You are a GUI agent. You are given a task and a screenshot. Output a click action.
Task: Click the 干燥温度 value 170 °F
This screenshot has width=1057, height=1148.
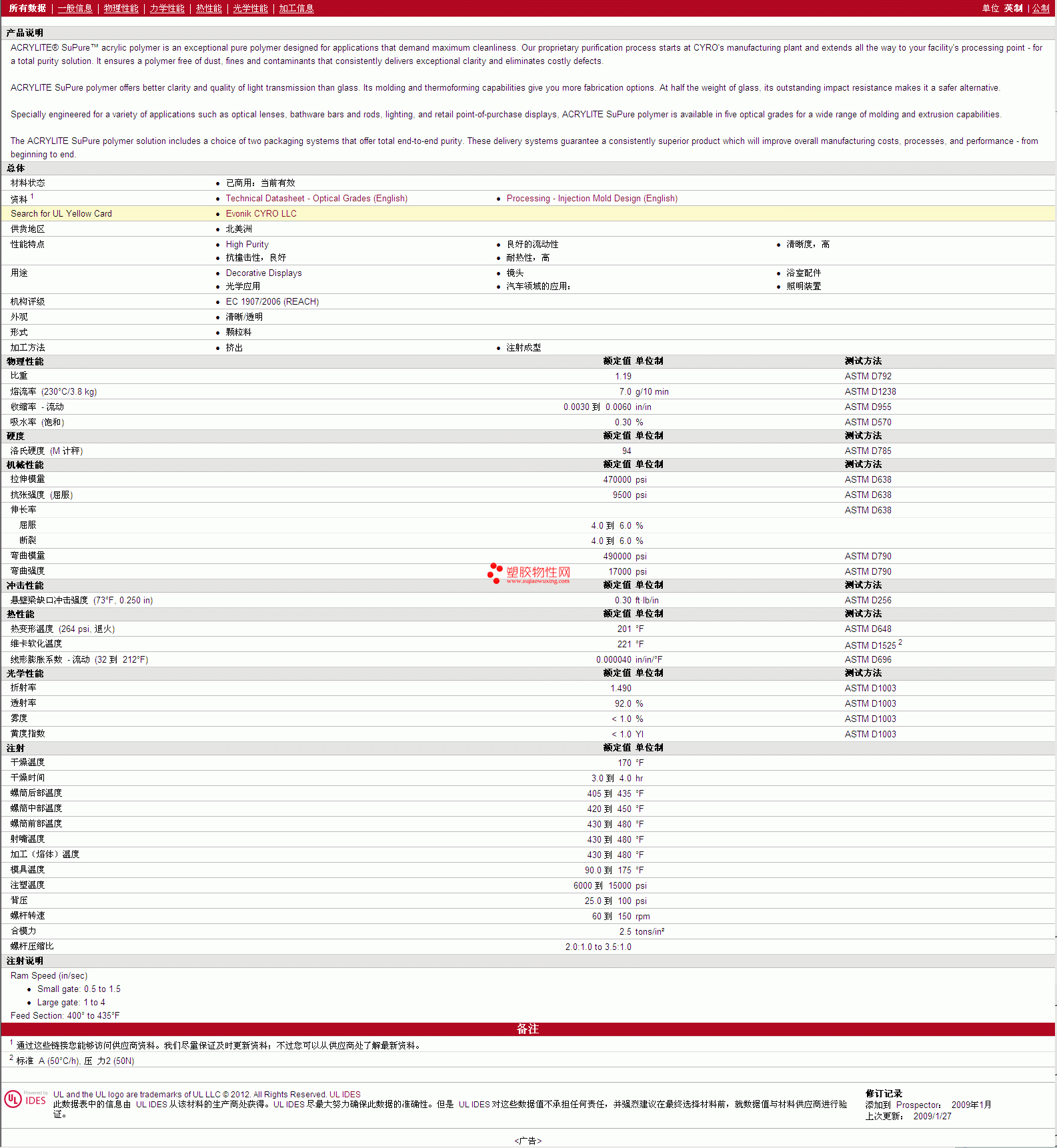[x=630, y=763]
